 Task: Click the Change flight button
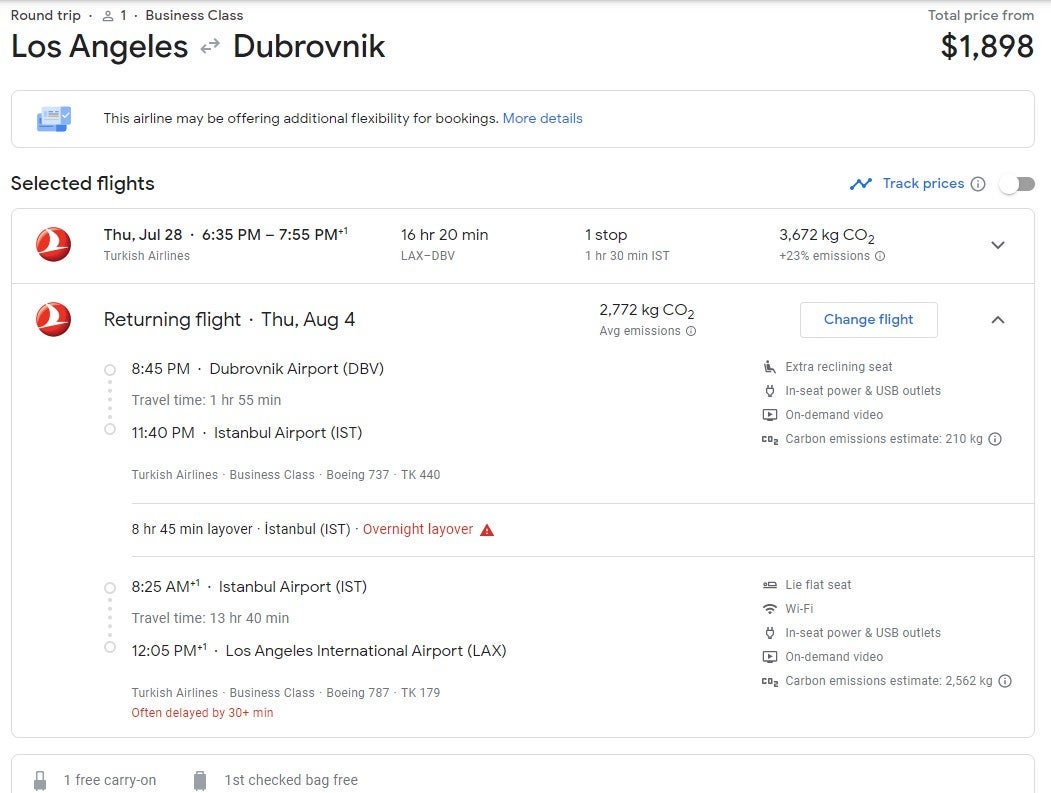pyautogui.click(x=868, y=320)
